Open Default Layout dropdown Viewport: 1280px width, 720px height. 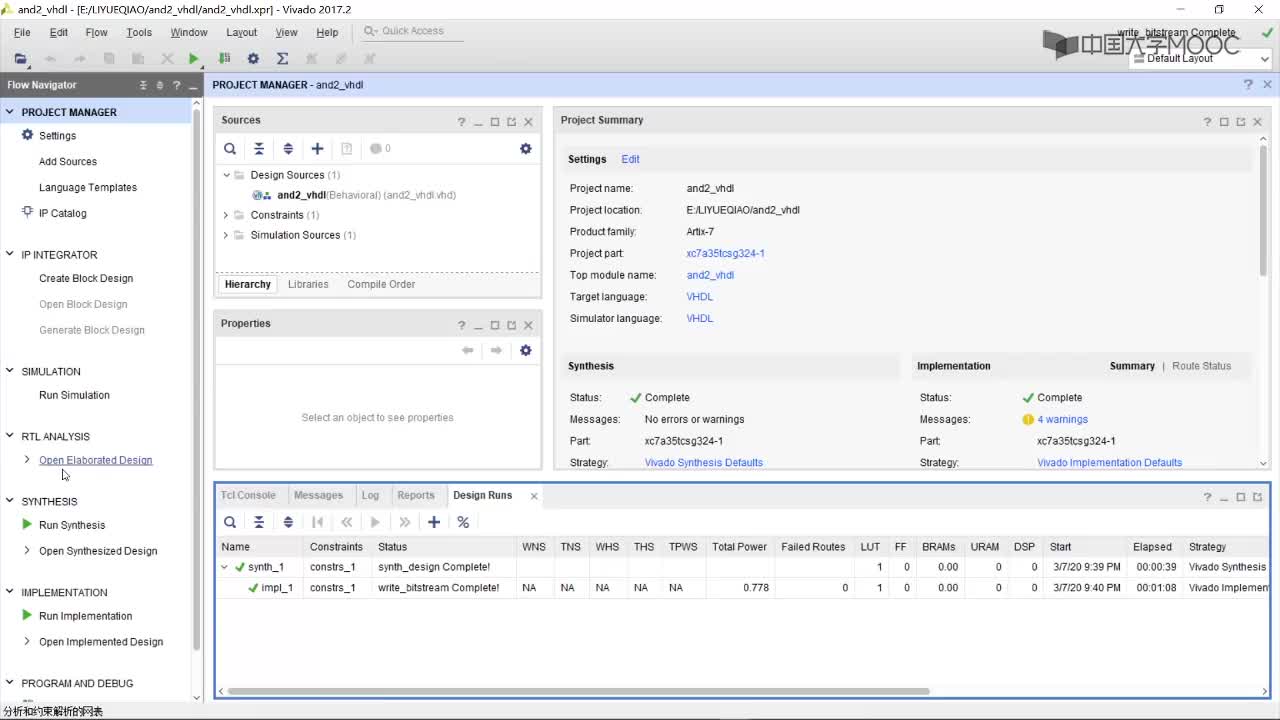1200,58
